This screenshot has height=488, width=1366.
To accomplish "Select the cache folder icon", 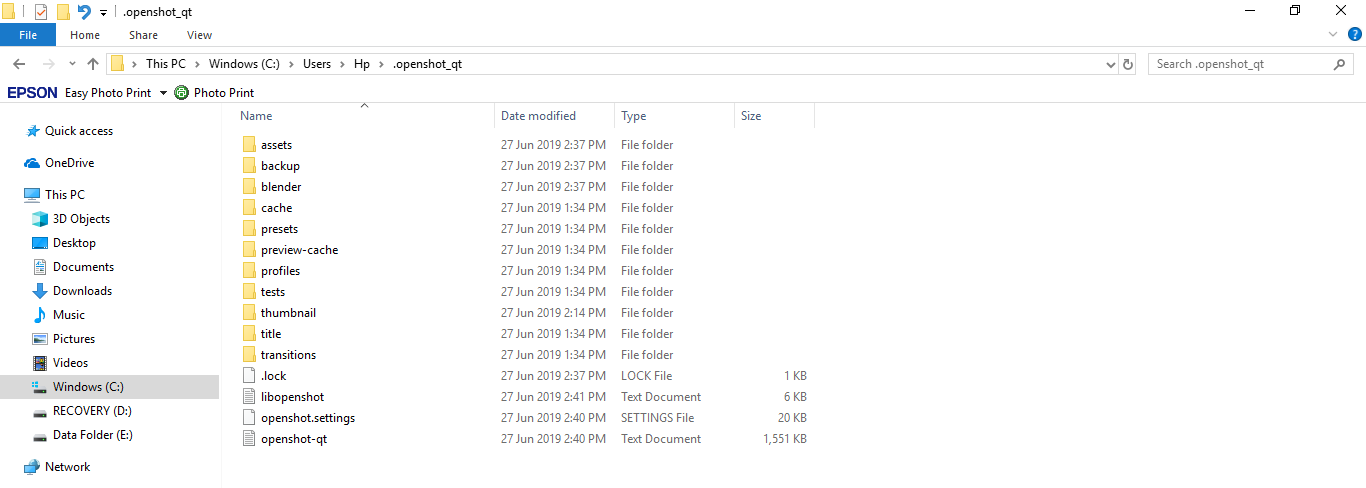I will click(250, 208).
